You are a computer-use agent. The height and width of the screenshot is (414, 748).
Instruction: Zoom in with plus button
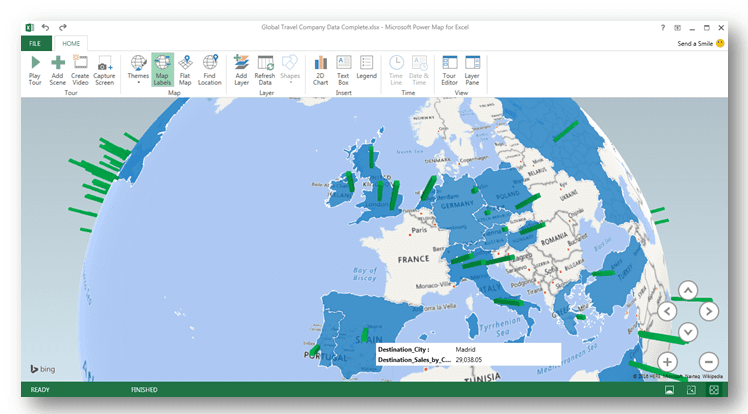[667, 362]
